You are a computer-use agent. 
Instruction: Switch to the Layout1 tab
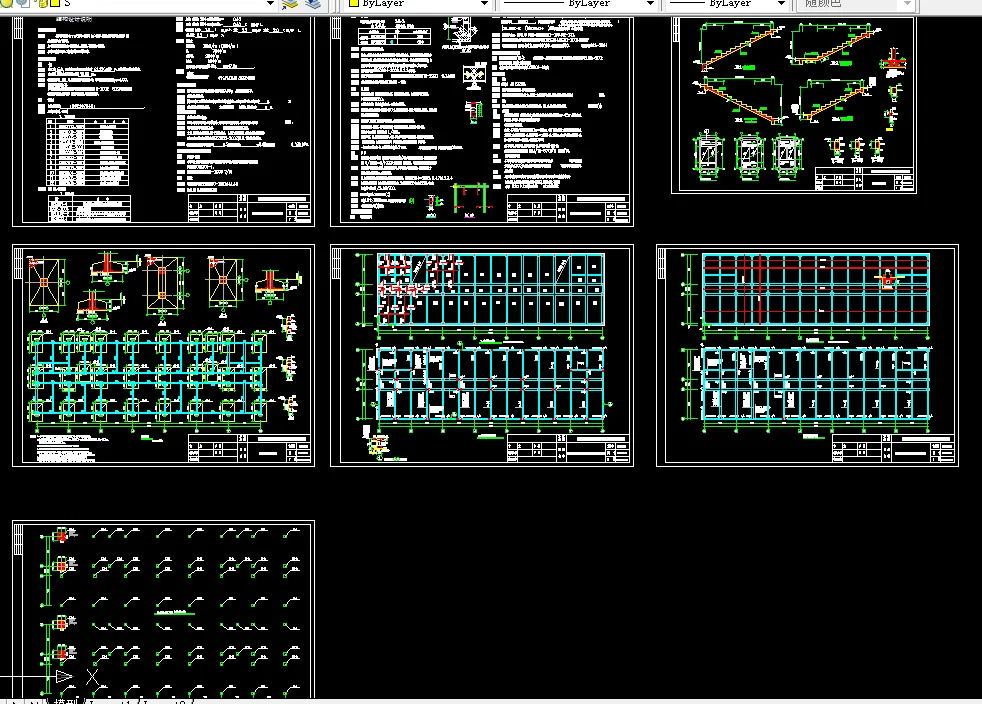click(112, 701)
